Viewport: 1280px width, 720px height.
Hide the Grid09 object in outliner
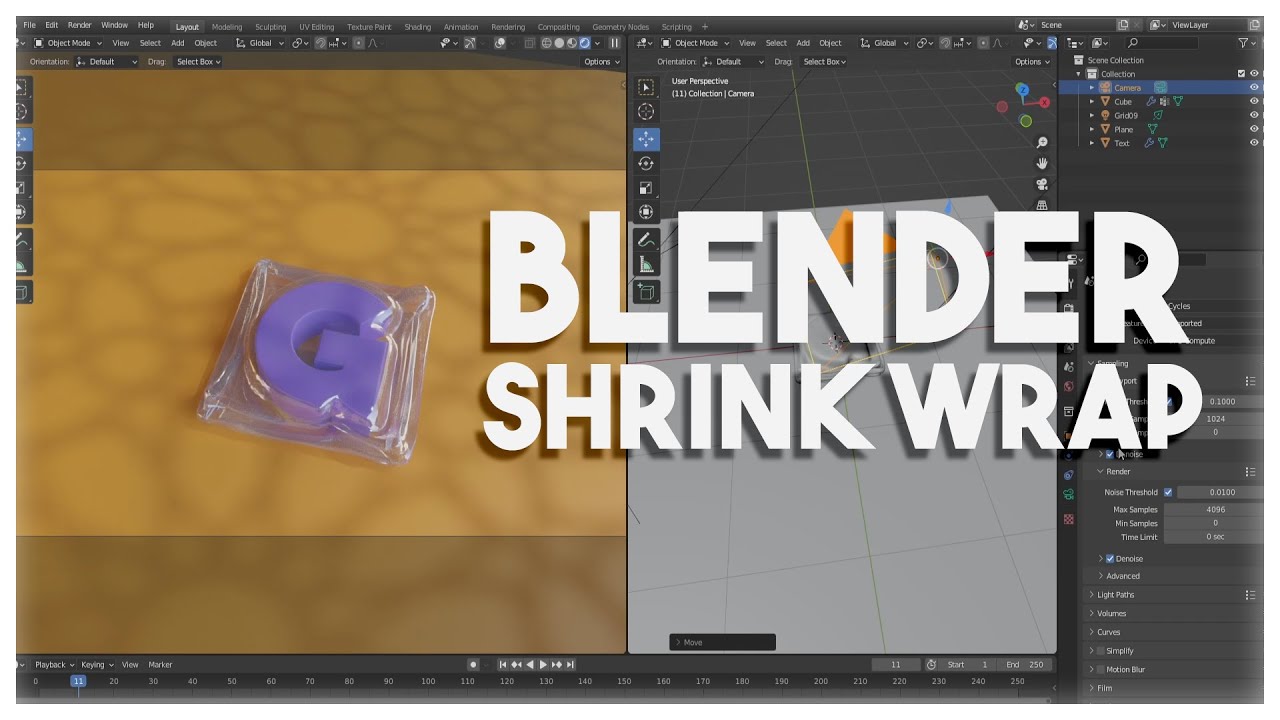[x=1254, y=115]
